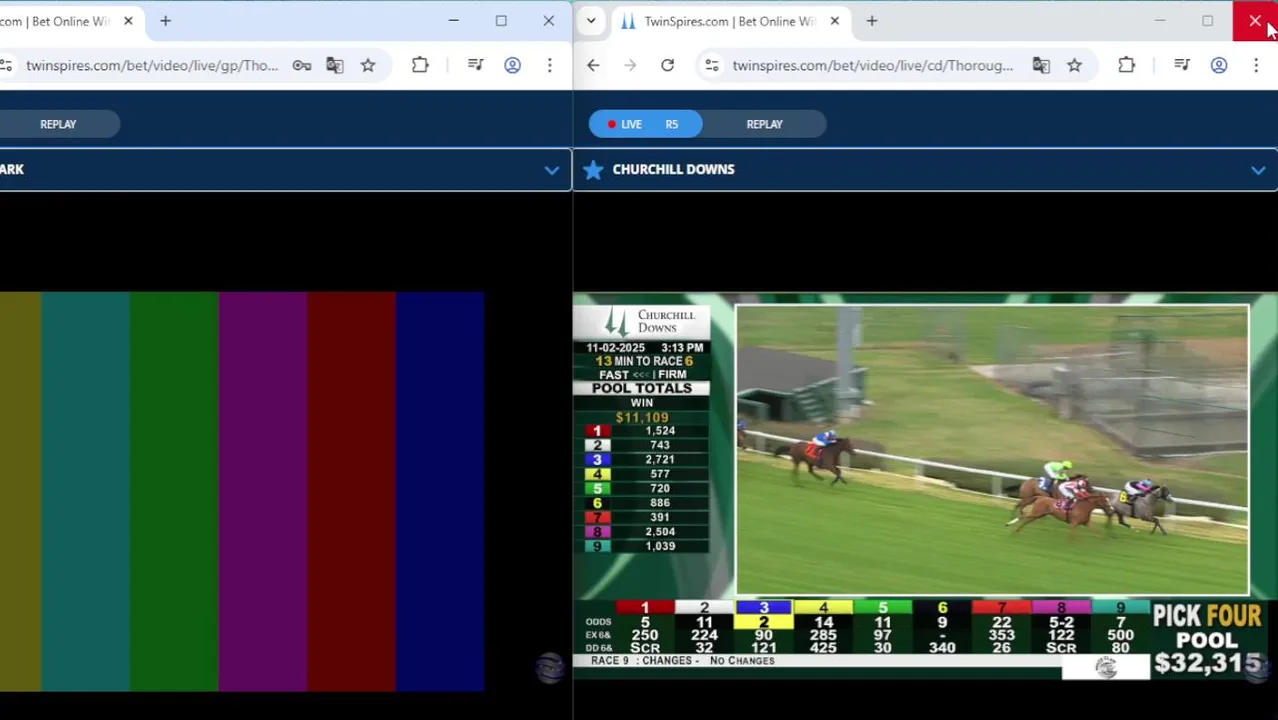Click site settings icon in left address bar
1278x720 pixels.
6,65
